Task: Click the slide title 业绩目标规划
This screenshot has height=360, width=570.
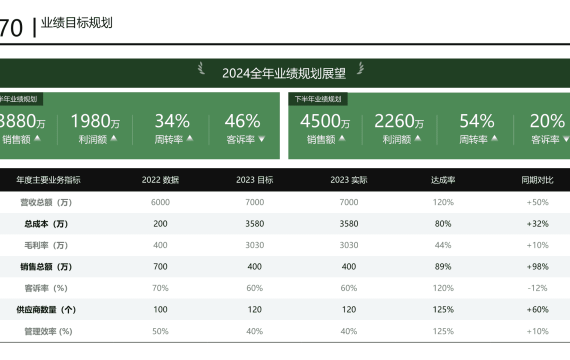Action: [x=77, y=23]
